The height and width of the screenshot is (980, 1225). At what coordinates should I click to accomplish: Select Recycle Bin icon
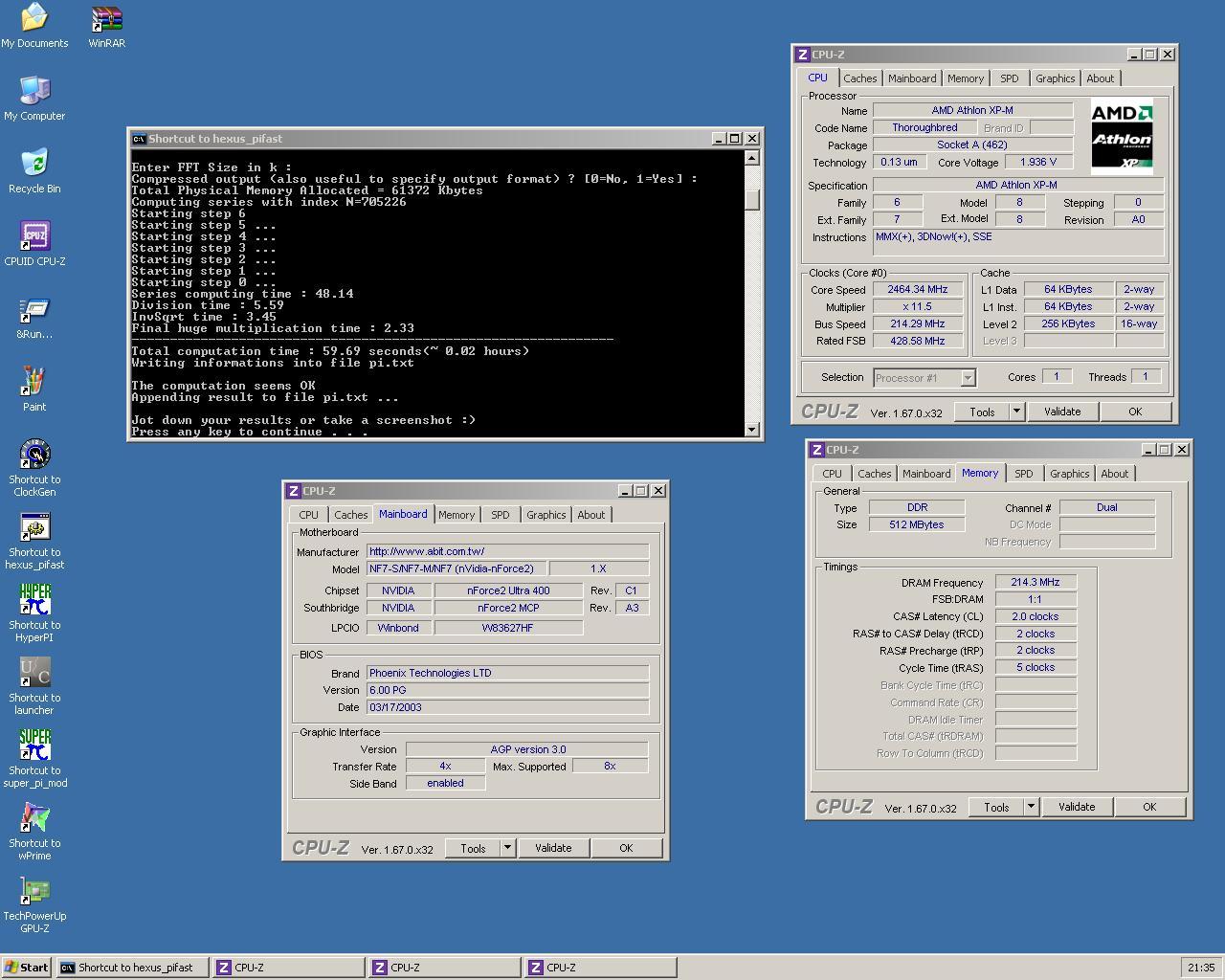(34, 171)
